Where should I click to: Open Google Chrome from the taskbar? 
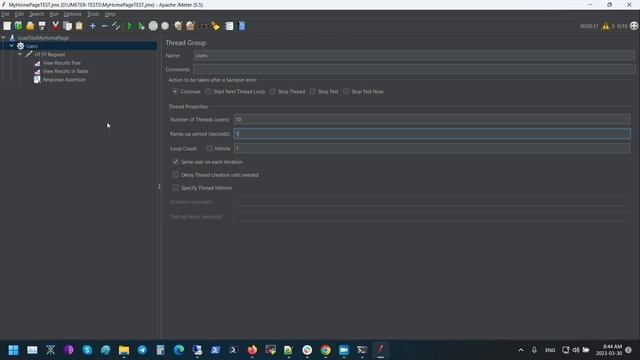pos(325,350)
